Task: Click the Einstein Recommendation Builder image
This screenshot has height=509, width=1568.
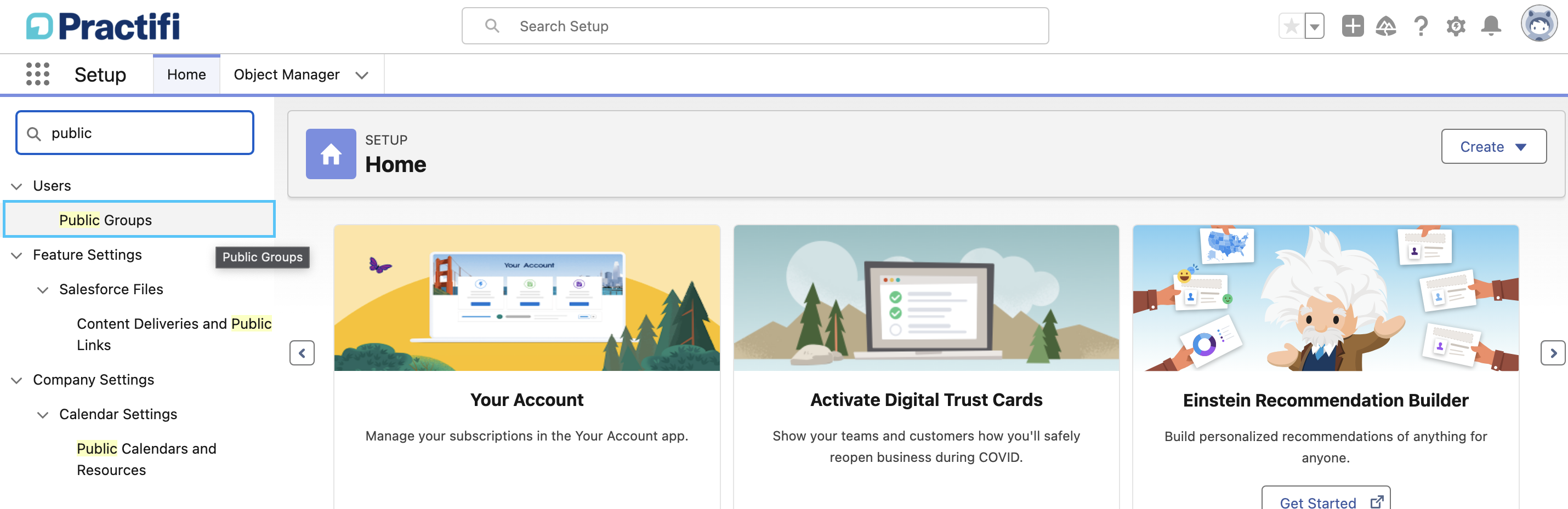Action: click(1325, 298)
